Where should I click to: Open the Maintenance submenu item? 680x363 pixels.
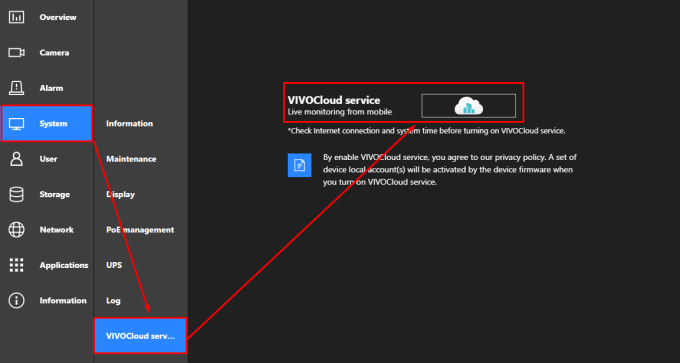click(131, 159)
